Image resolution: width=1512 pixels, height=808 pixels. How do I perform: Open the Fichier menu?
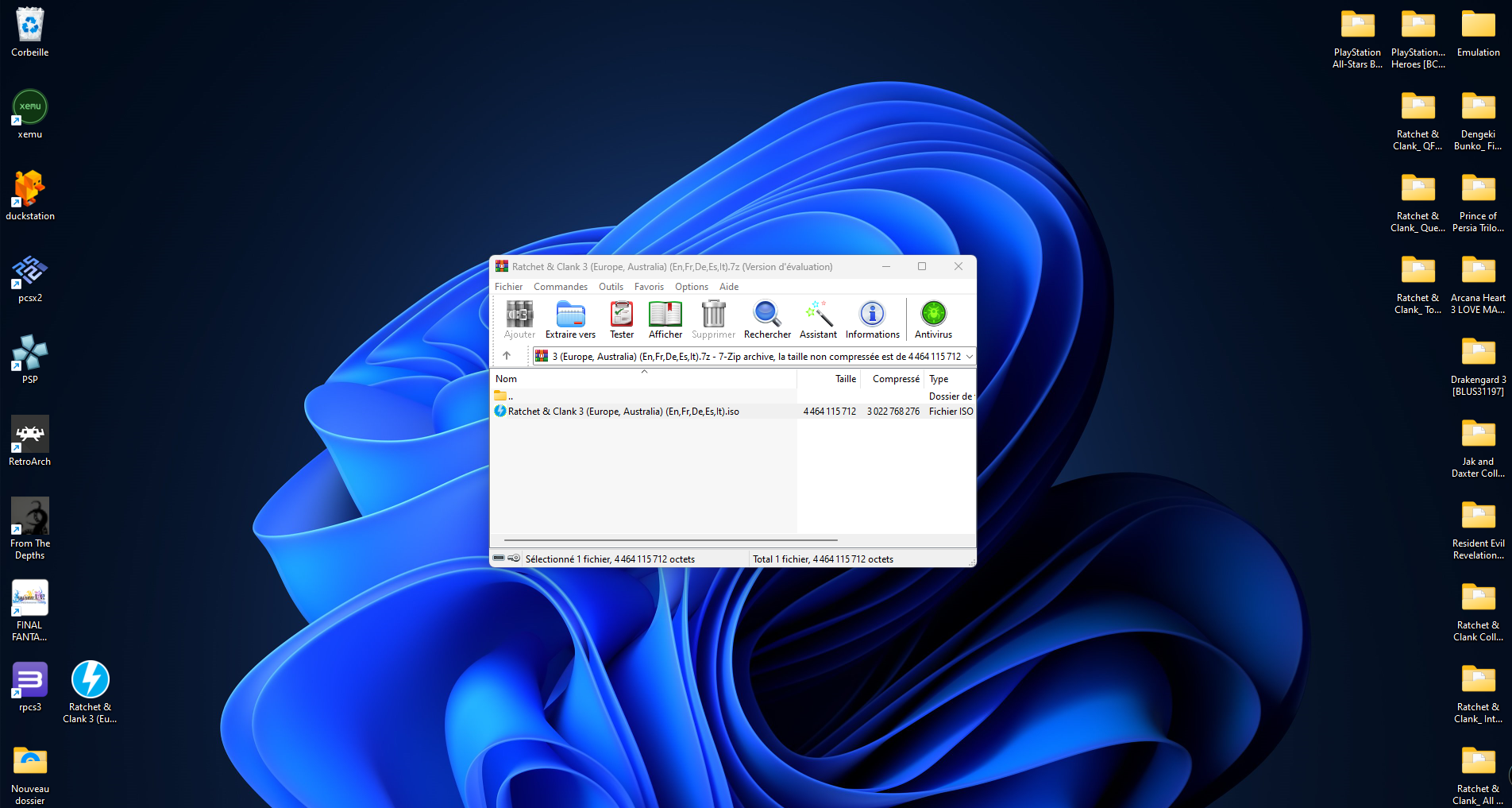pos(509,287)
